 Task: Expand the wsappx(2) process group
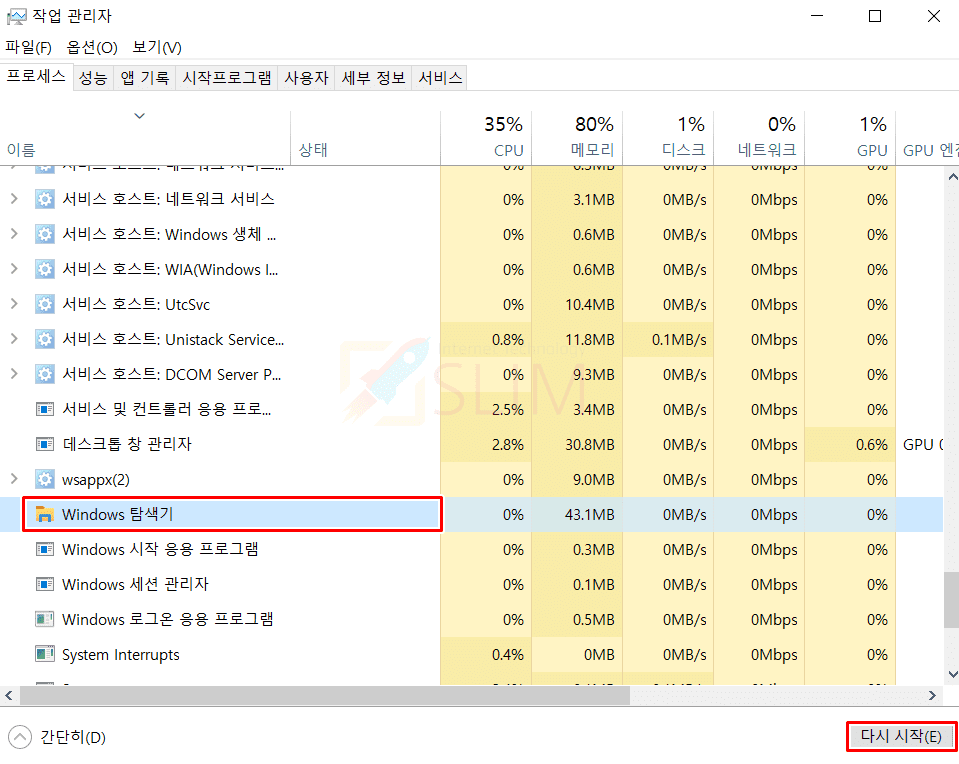(x=14, y=478)
